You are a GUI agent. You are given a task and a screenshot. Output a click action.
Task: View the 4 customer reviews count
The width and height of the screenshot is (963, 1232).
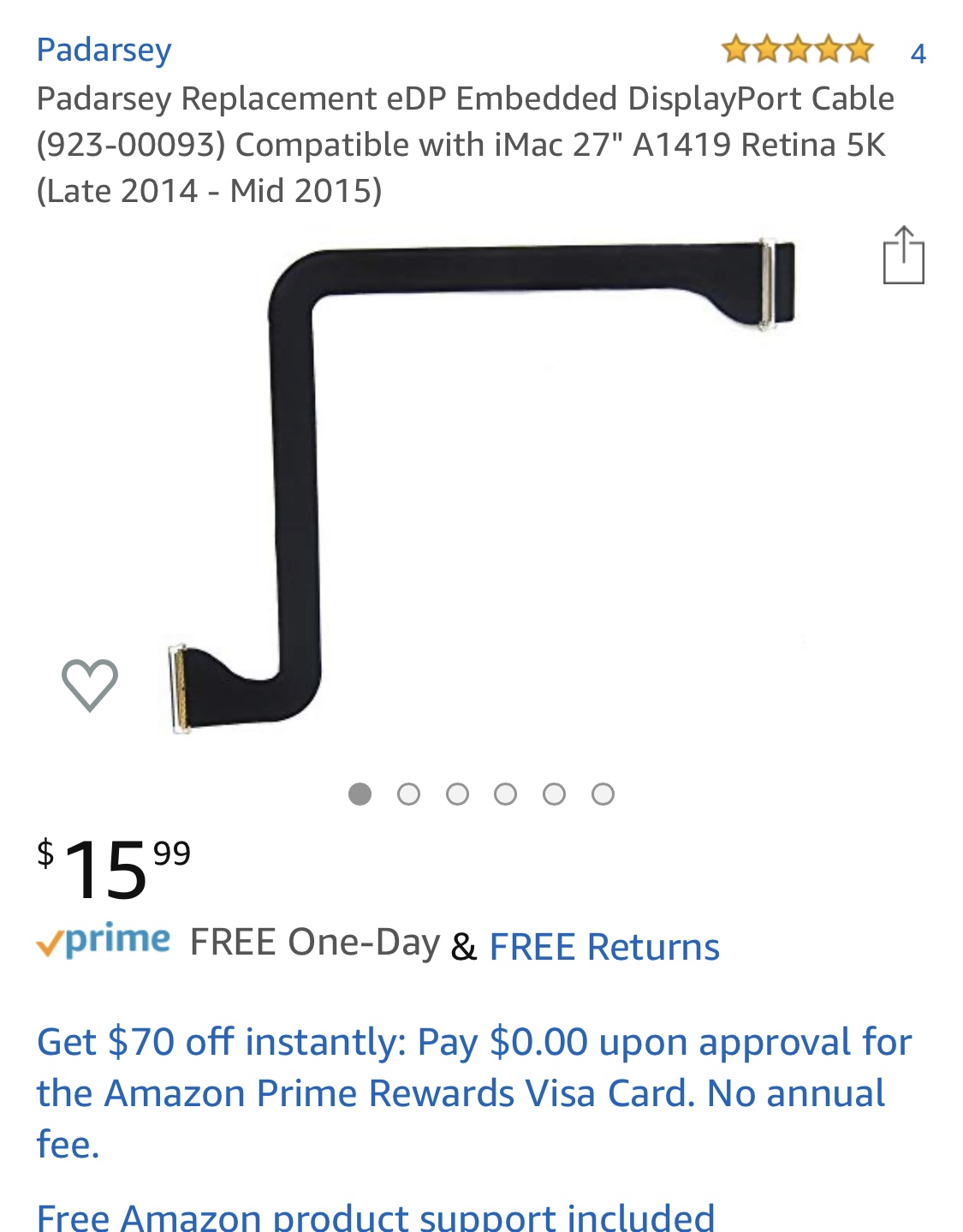click(918, 54)
